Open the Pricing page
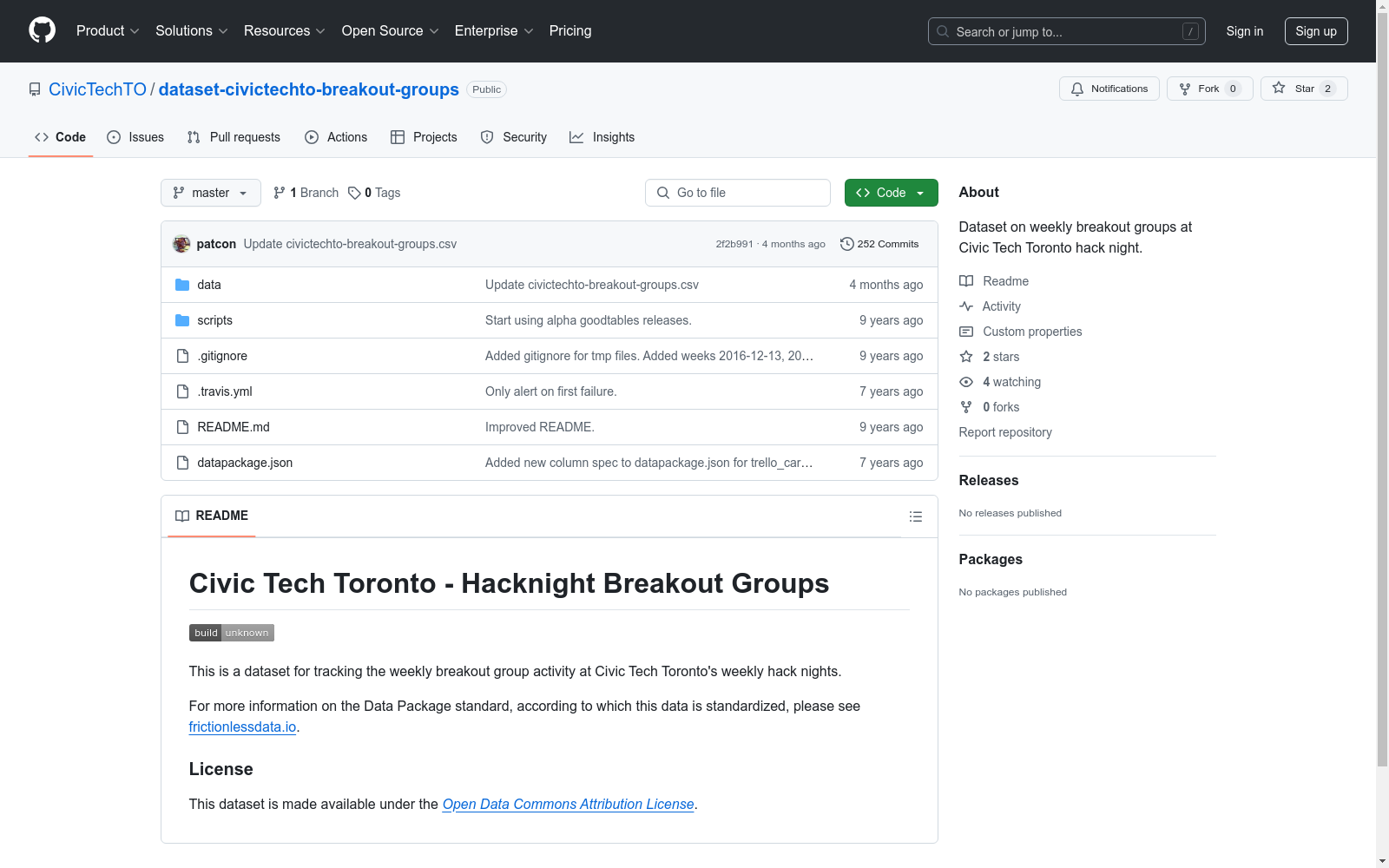The image size is (1389, 868). click(570, 31)
